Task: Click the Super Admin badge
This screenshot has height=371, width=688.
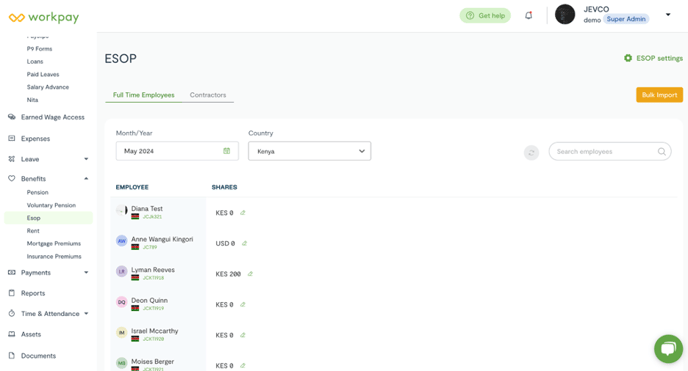Action: (x=626, y=19)
